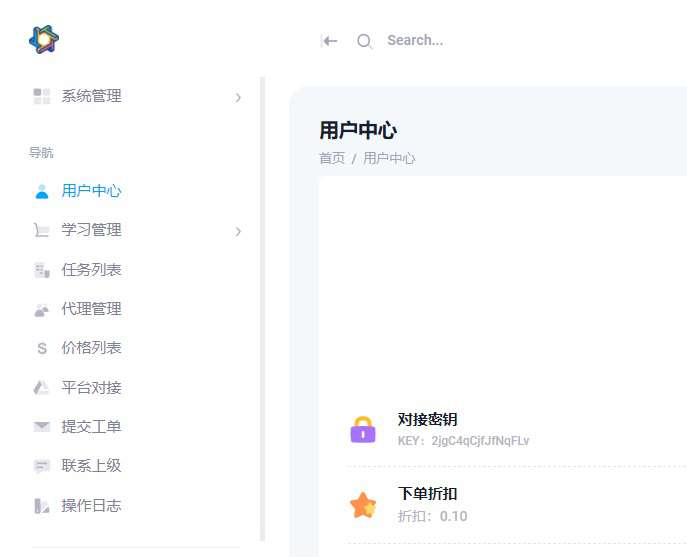687x557 pixels.
Task: Click the 导航 section label
Action: pyautogui.click(x=41, y=153)
